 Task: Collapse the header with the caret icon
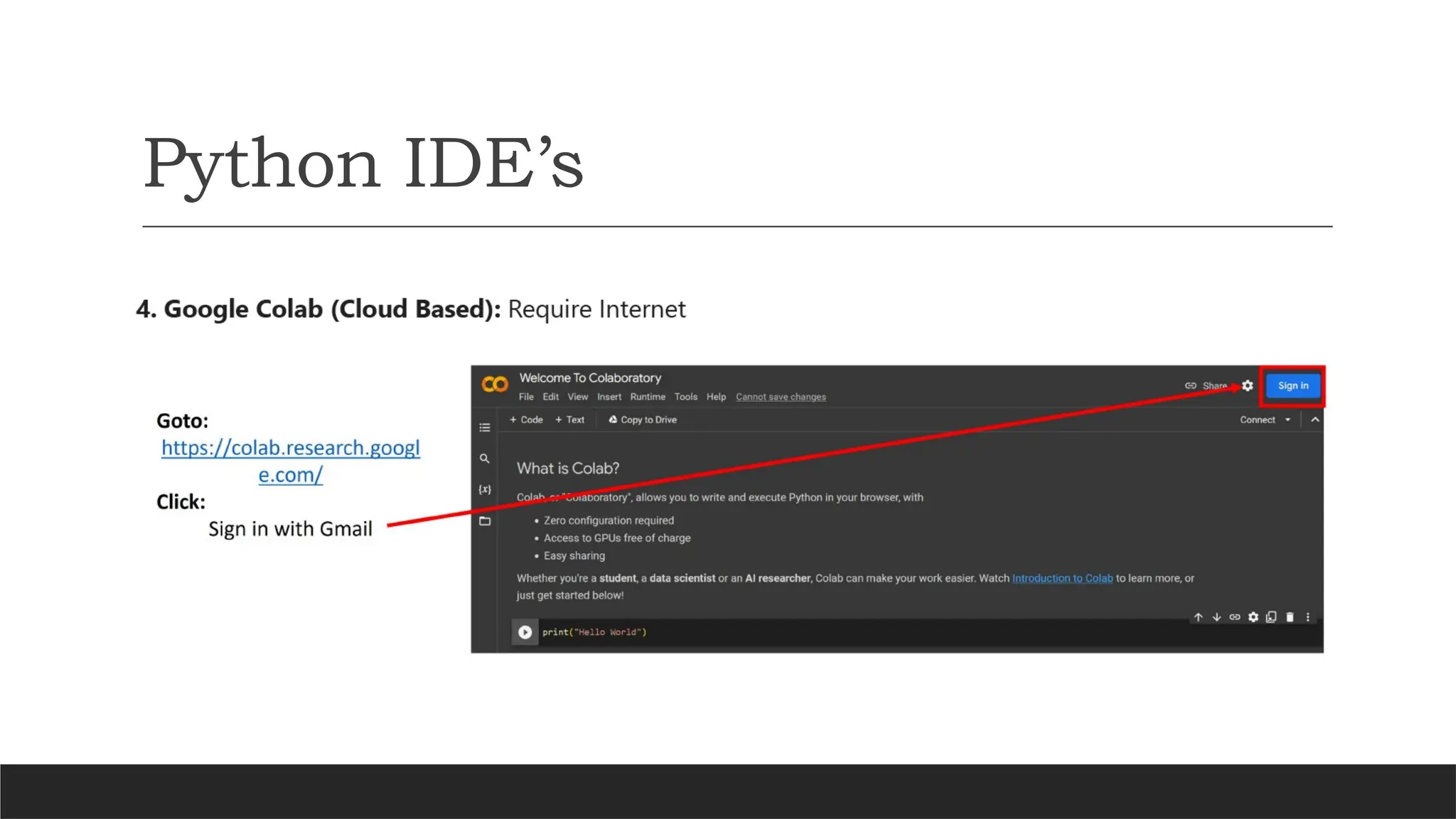(1315, 420)
